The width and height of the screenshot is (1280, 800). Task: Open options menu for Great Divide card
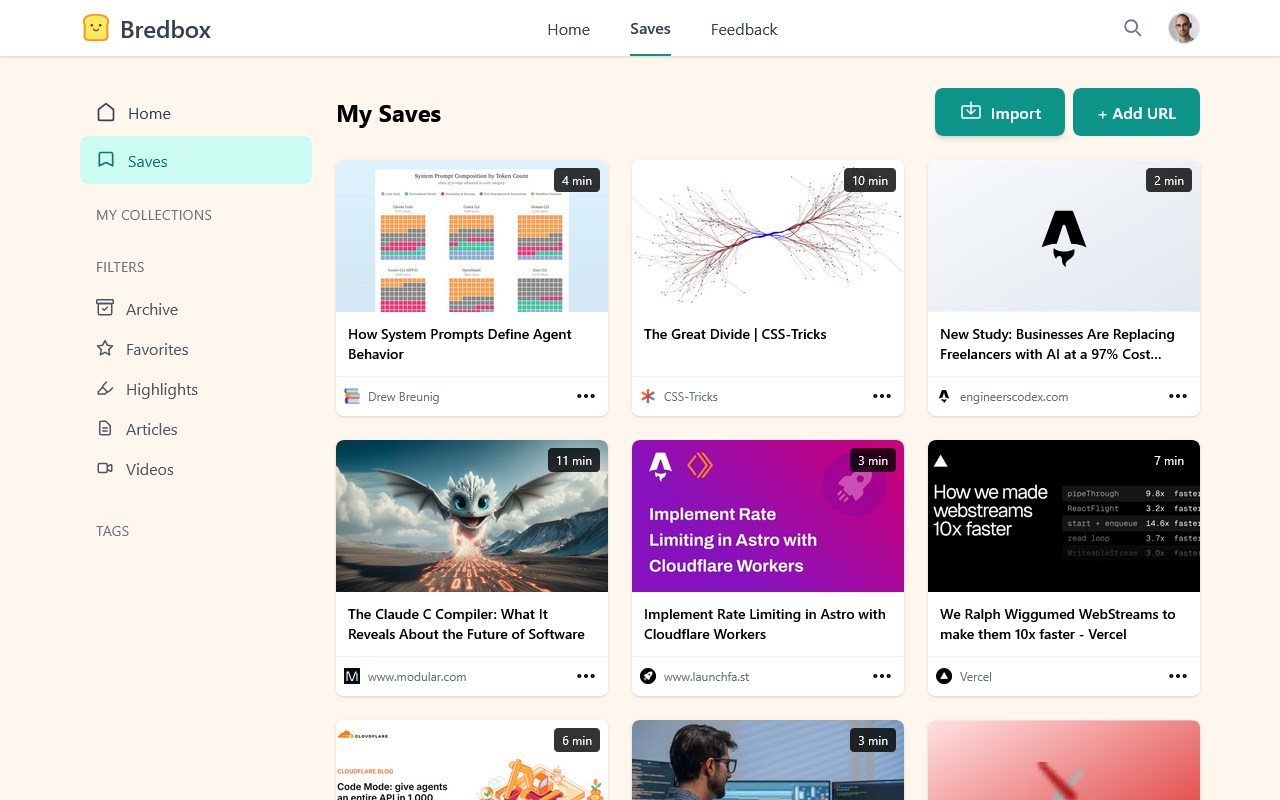(882, 396)
